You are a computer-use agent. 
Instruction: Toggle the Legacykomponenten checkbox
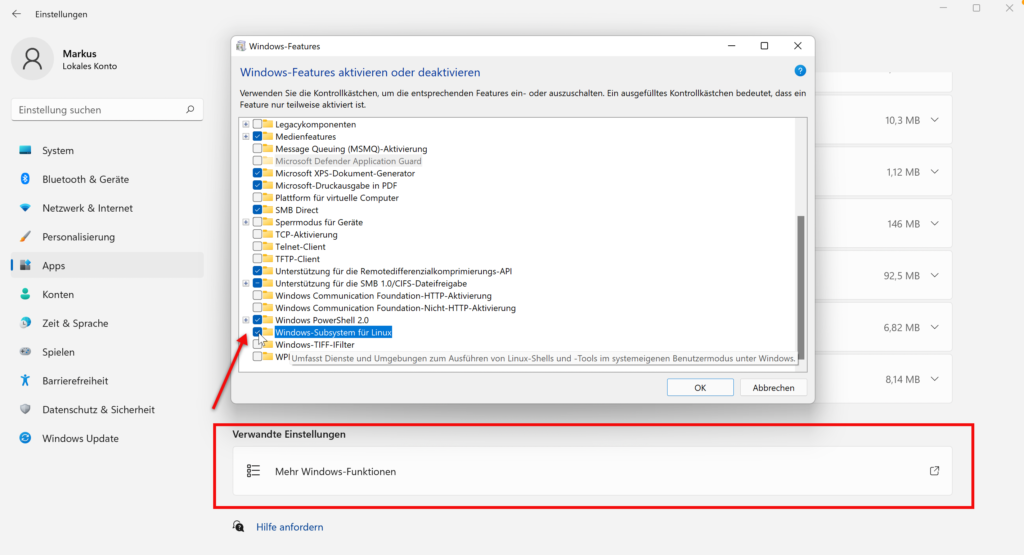[x=257, y=124]
